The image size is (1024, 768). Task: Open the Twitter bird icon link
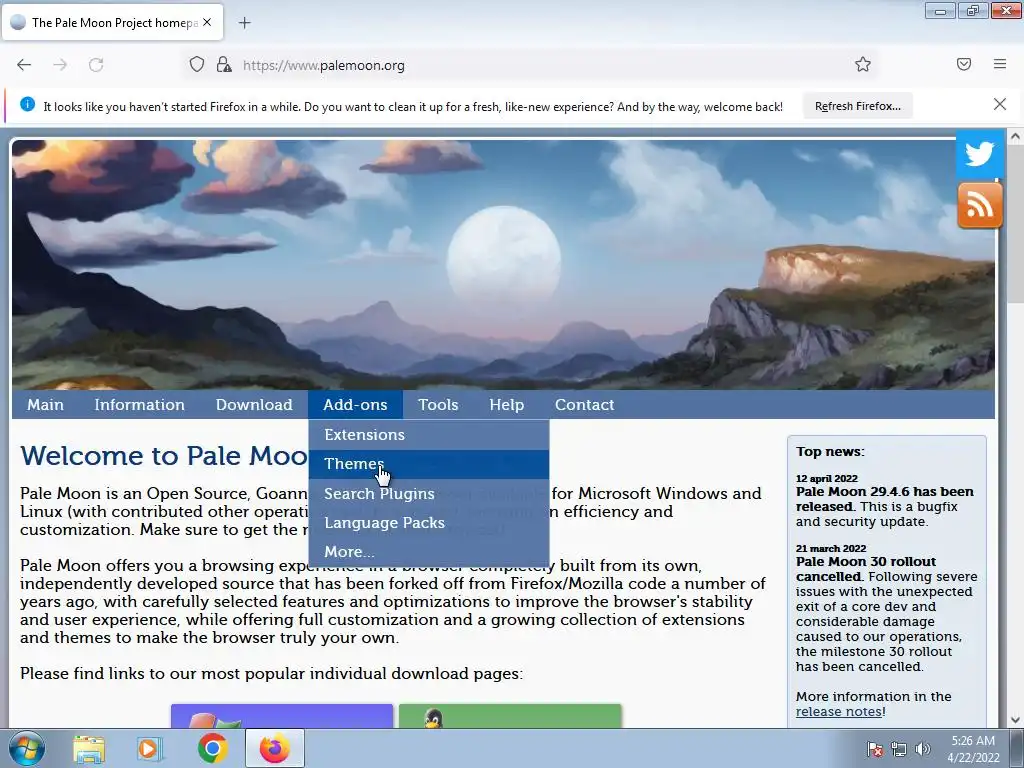[980, 154]
